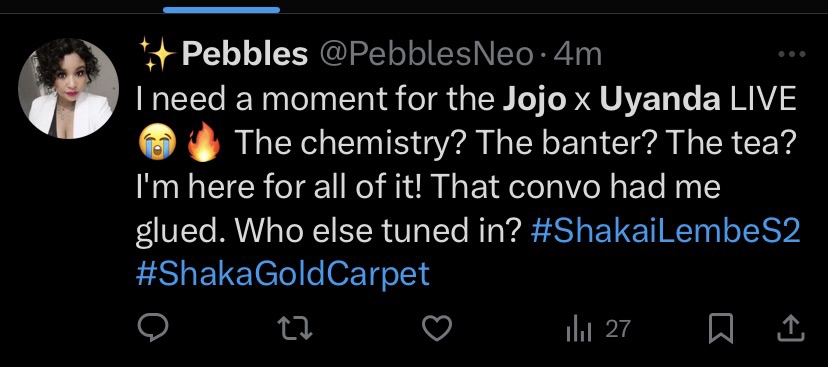This screenshot has height=367, width=828.
Task: Repost the tweet using the retweet icon
Action: (296, 328)
